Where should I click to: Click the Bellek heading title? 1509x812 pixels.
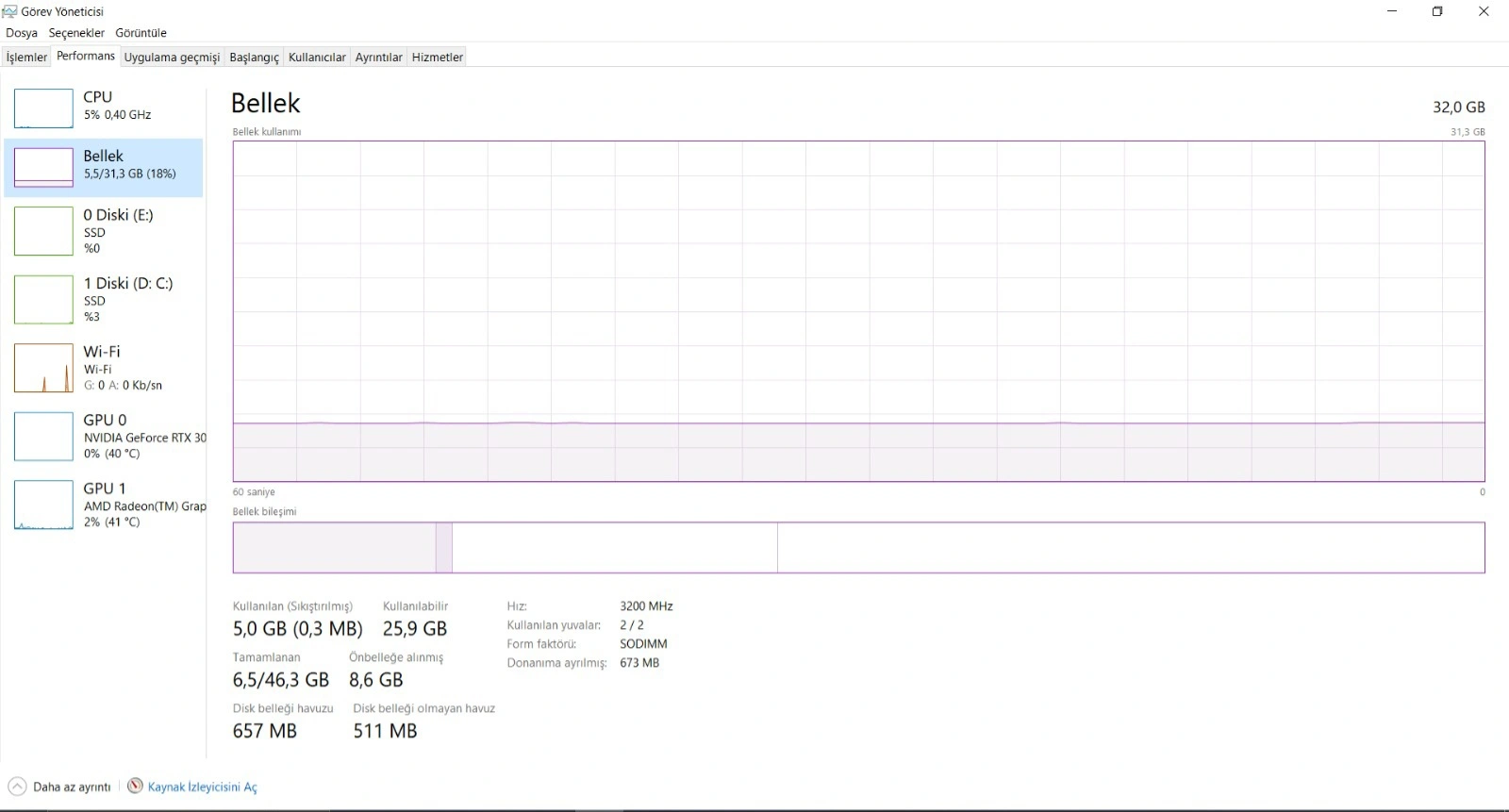click(x=266, y=103)
